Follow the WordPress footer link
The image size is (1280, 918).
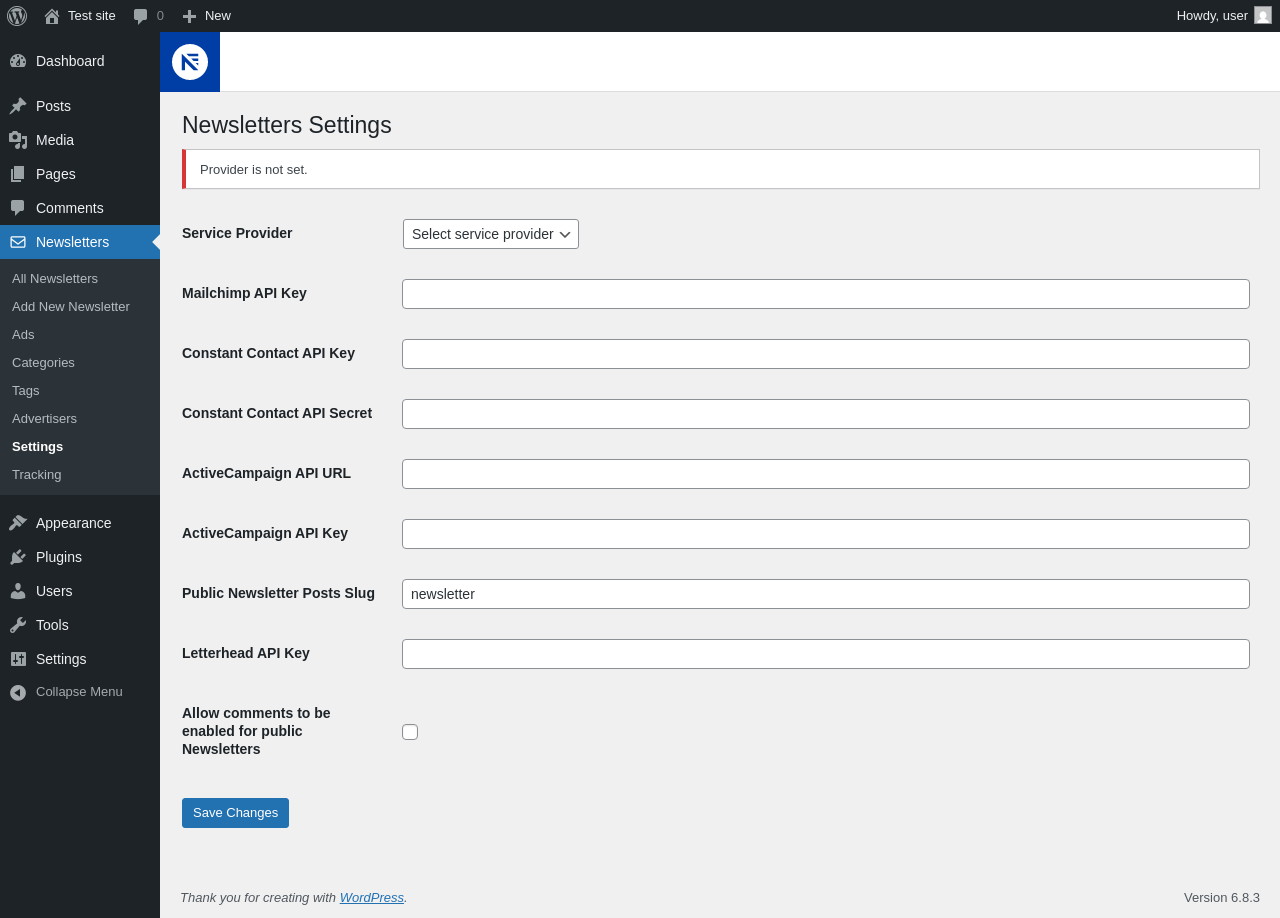pyautogui.click(x=372, y=898)
